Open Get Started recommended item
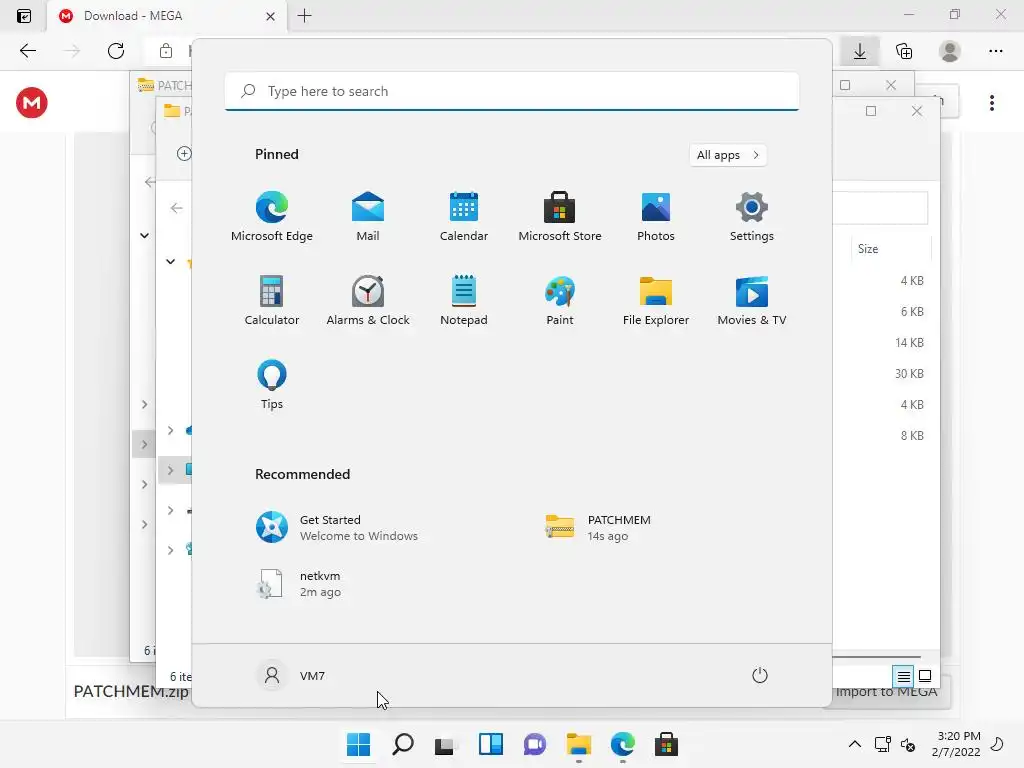 (338, 528)
